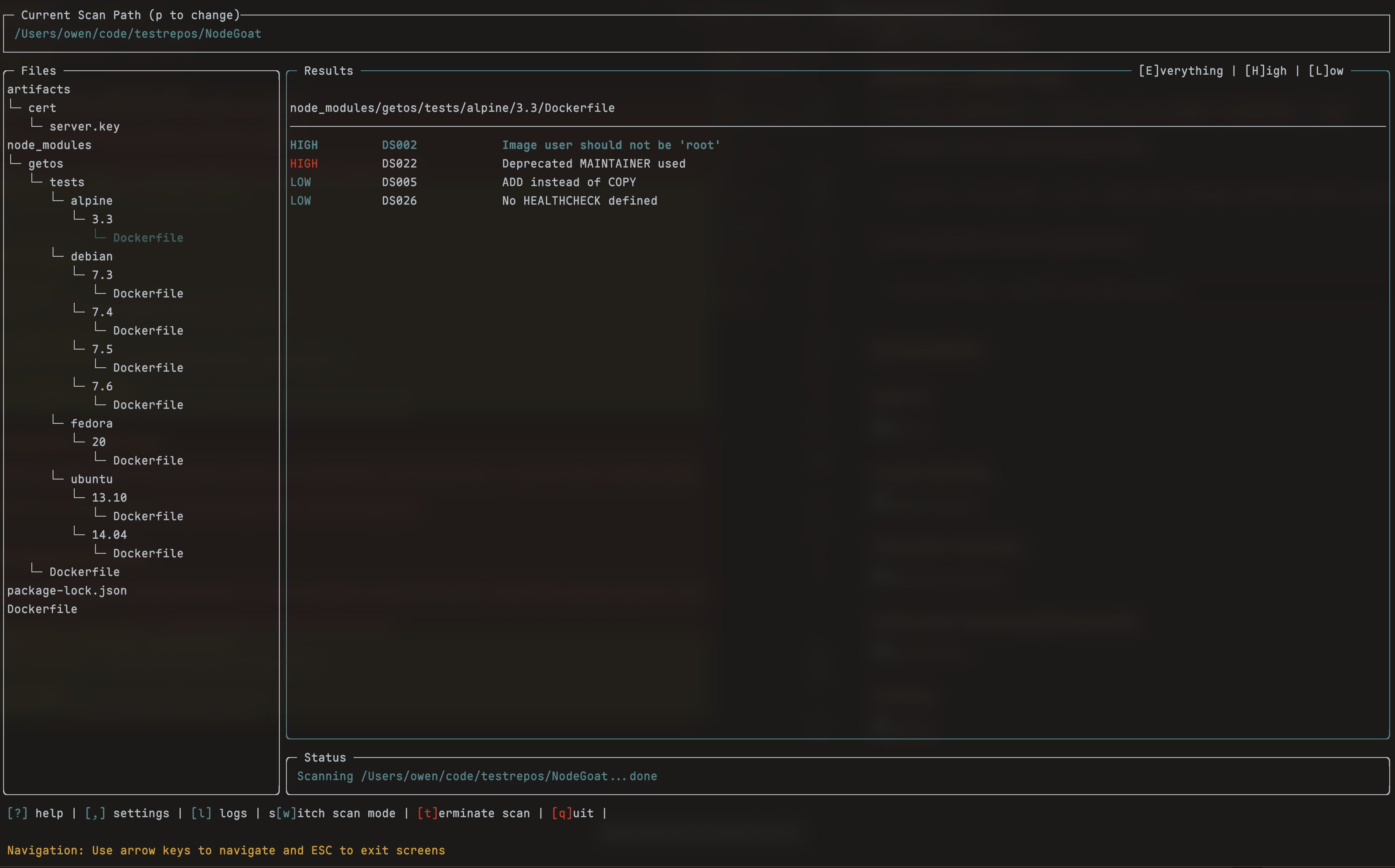
Task: Select DS005 ADD instead of COPY
Action: click(838, 182)
